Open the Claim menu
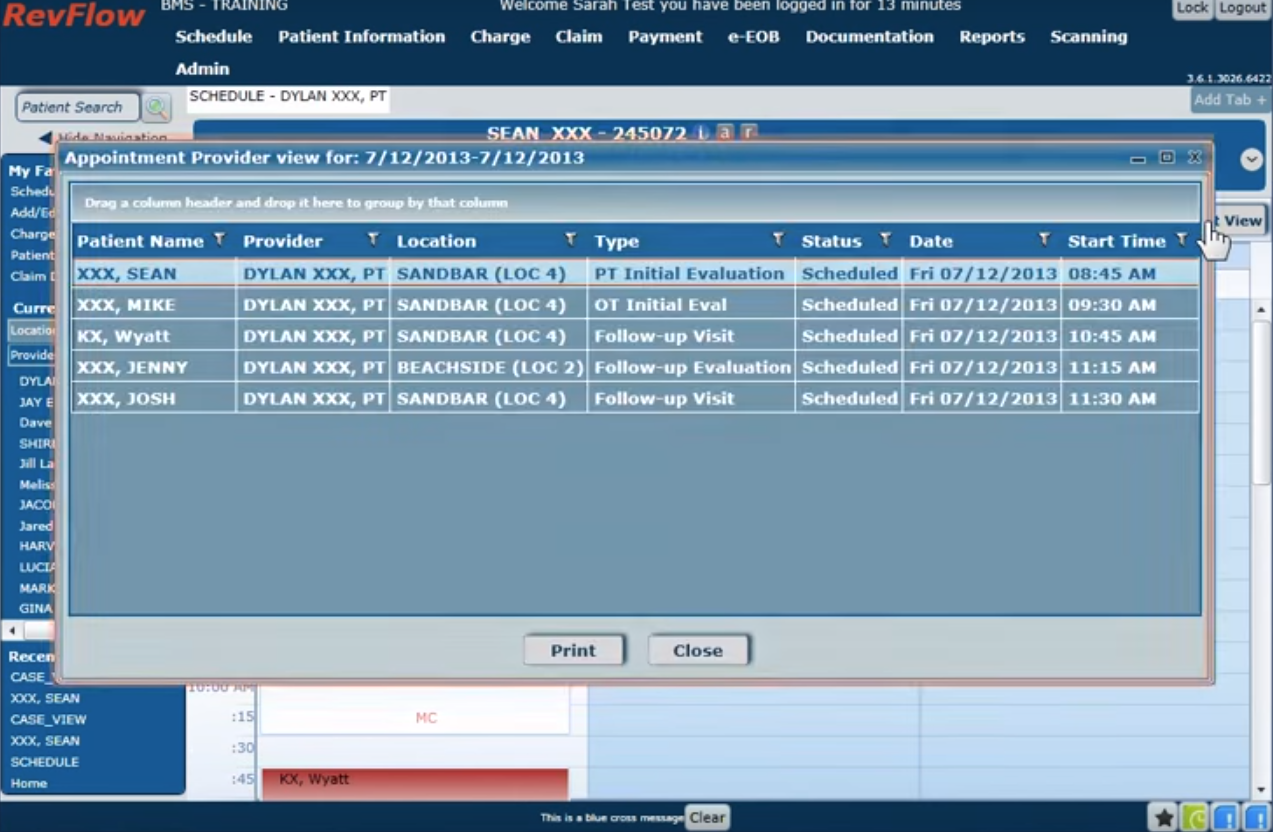Image resolution: width=1273 pixels, height=832 pixels. [579, 37]
